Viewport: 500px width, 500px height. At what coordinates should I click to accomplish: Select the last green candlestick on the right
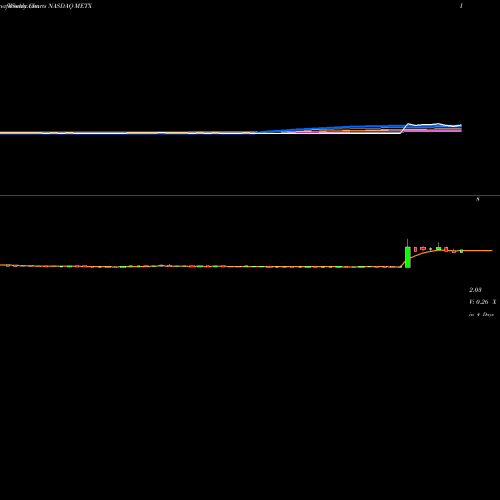pos(461,251)
